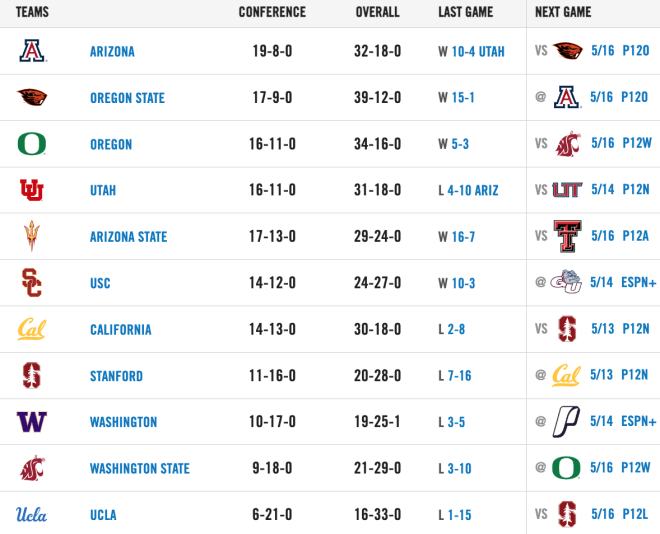Click the 5/14 ESPN+ listing for Washington

coord(623,421)
